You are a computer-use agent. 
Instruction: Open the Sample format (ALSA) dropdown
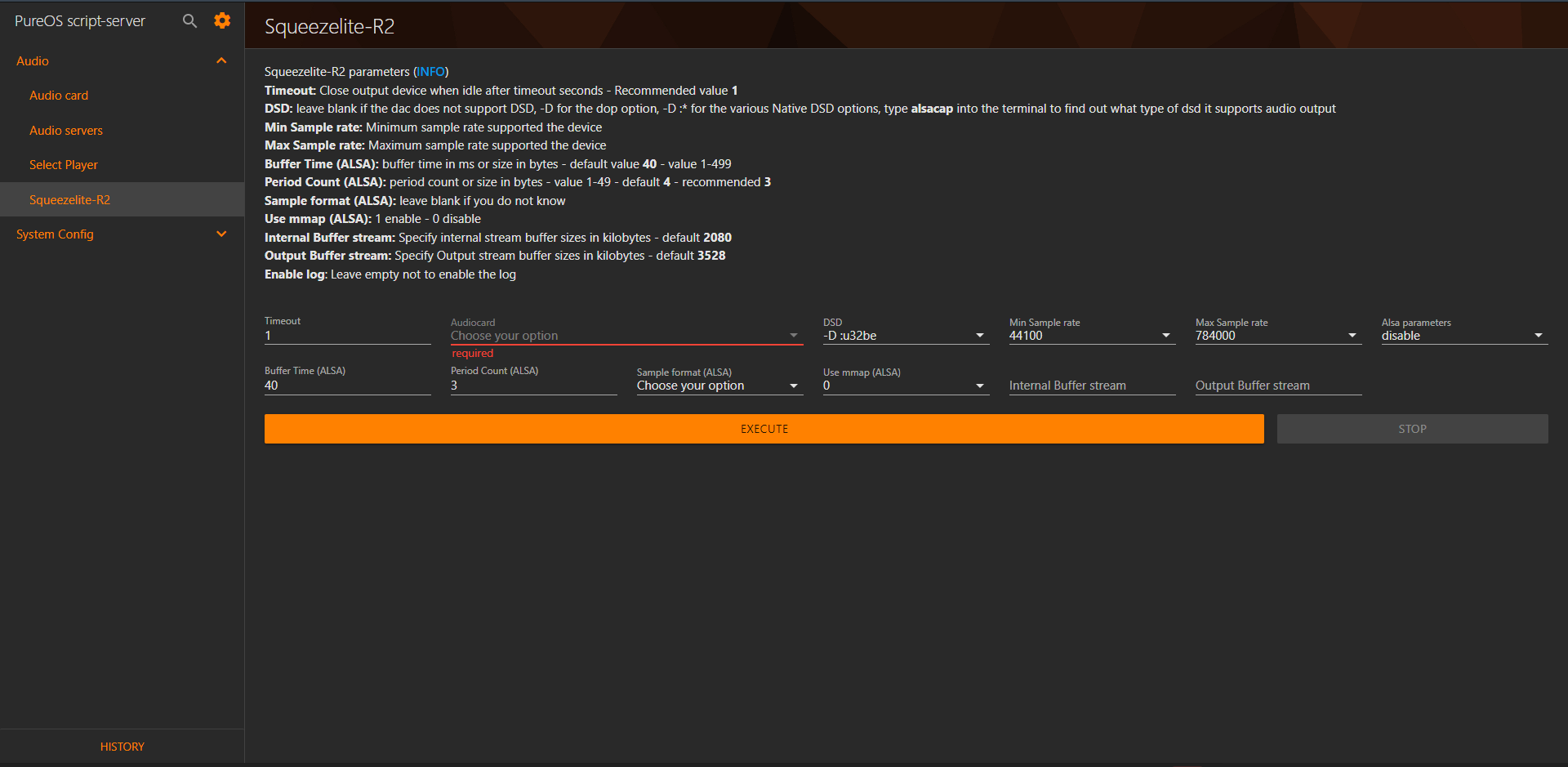point(719,386)
